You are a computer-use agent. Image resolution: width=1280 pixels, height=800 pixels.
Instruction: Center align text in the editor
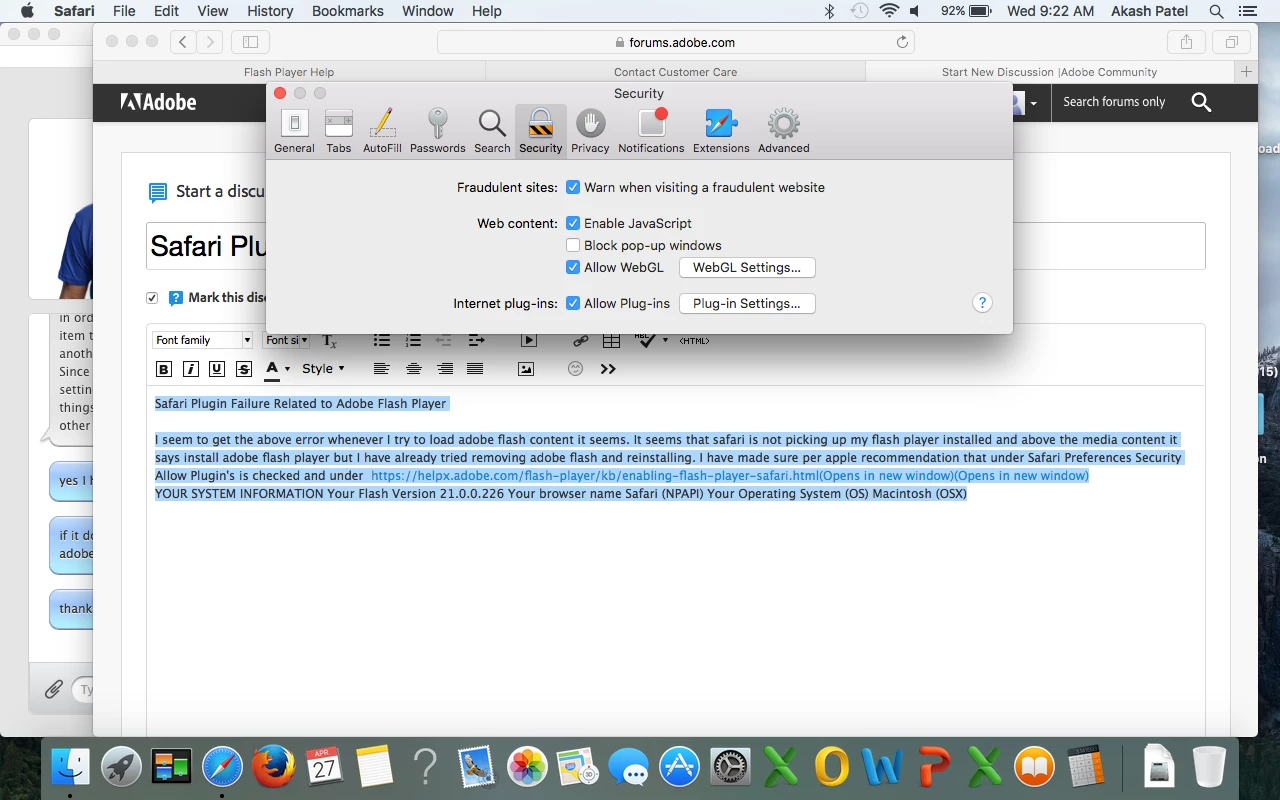pyautogui.click(x=413, y=369)
